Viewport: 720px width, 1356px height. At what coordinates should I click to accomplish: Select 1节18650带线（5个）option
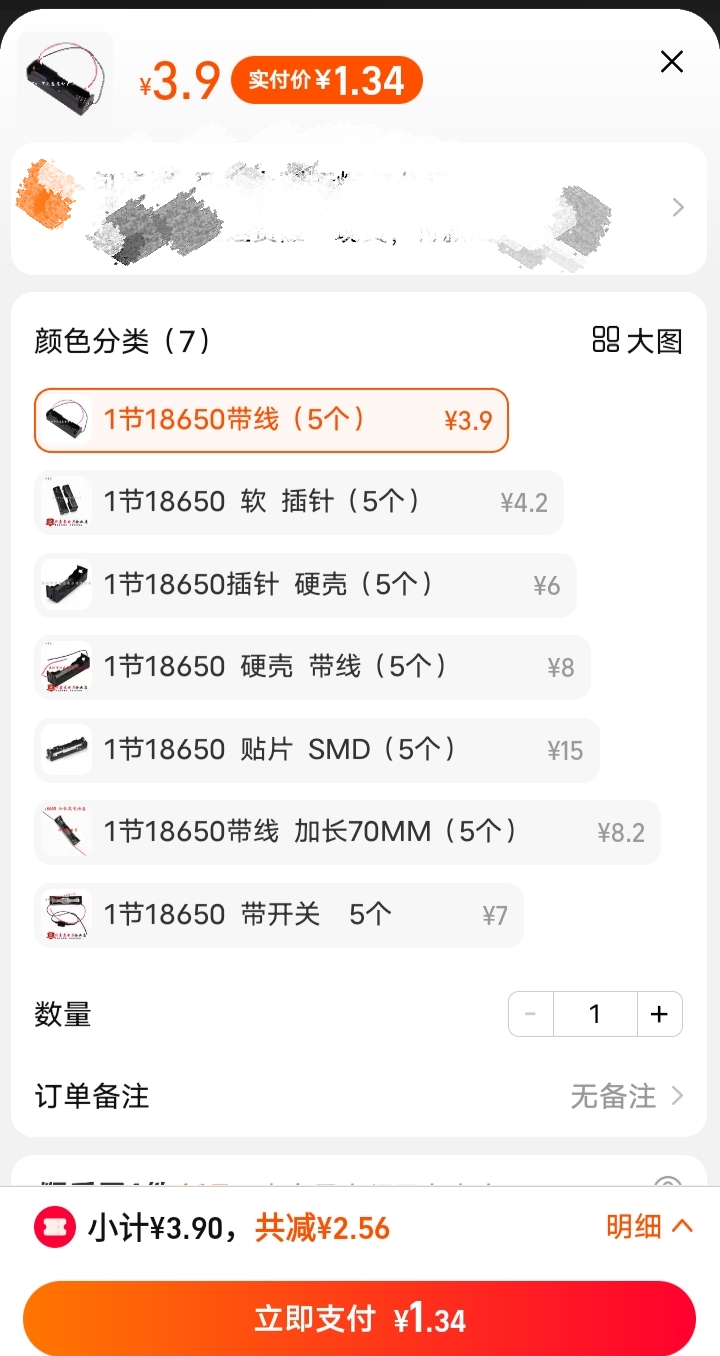(271, 420)
